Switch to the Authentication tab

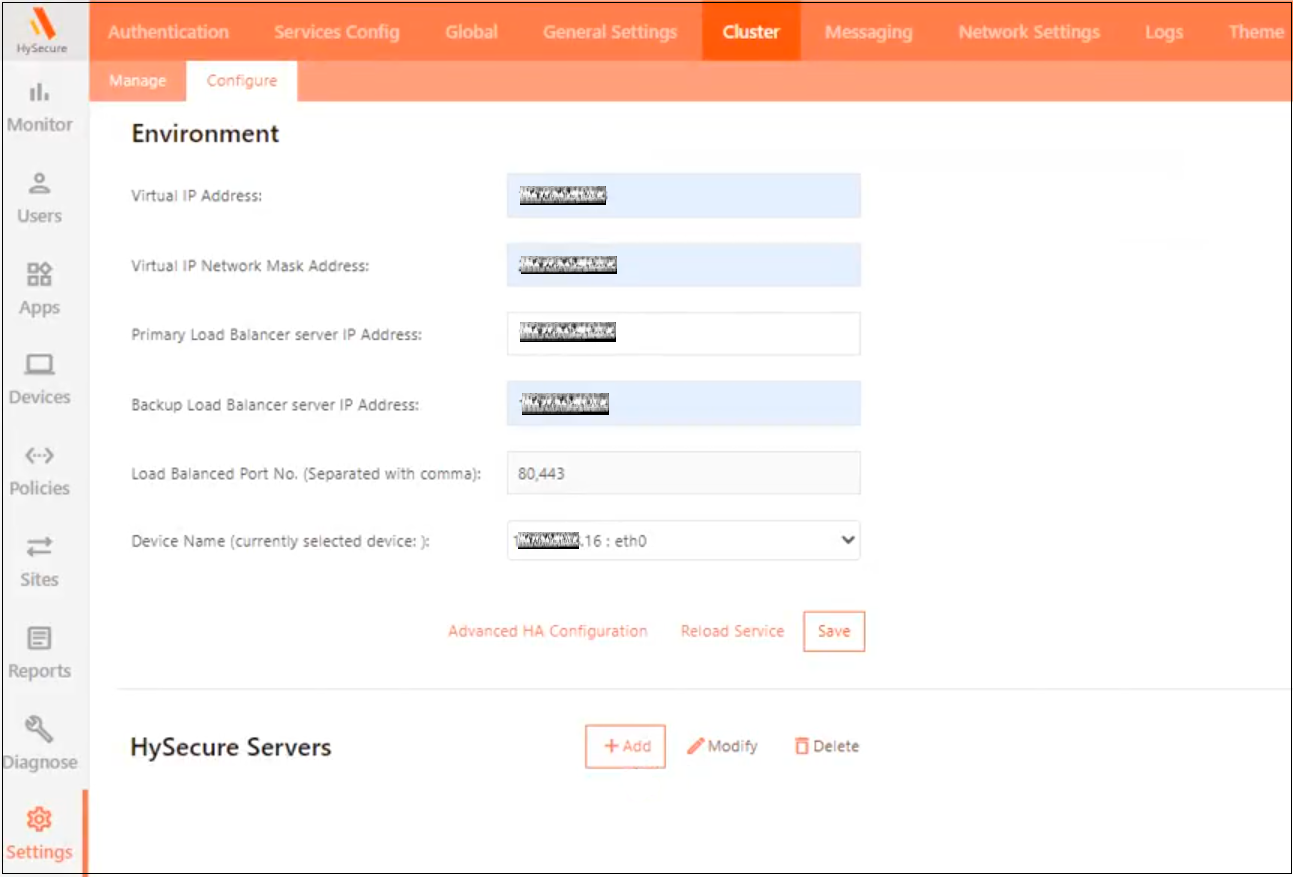pyautogui.click(x=168, y=32)
